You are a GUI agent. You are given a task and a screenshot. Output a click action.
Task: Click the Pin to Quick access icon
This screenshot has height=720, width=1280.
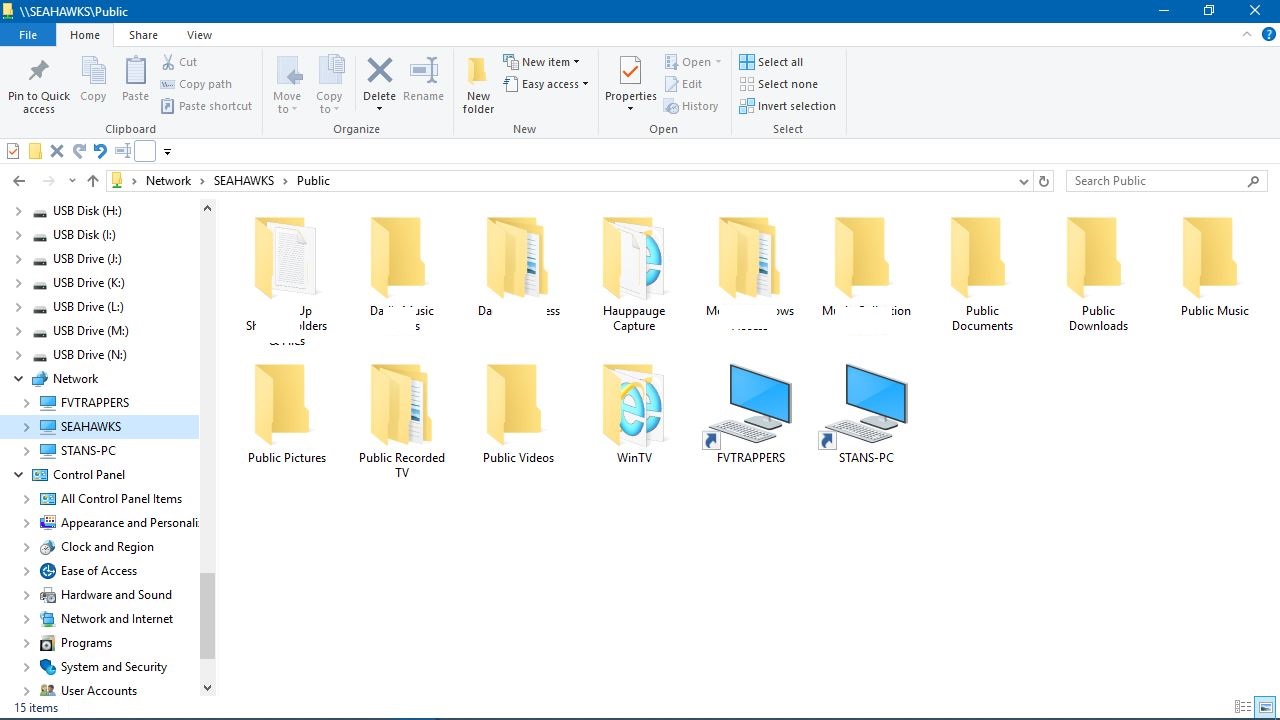point(39,72)
